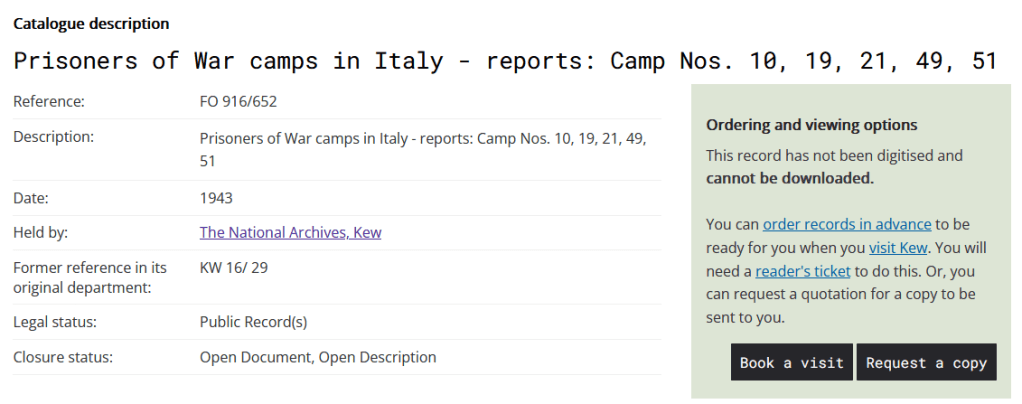Viewport: 1022px width, 404px height.
Task: Open The National Archives, Kew link
Action: pyautogui.click(x=290, y=233)
